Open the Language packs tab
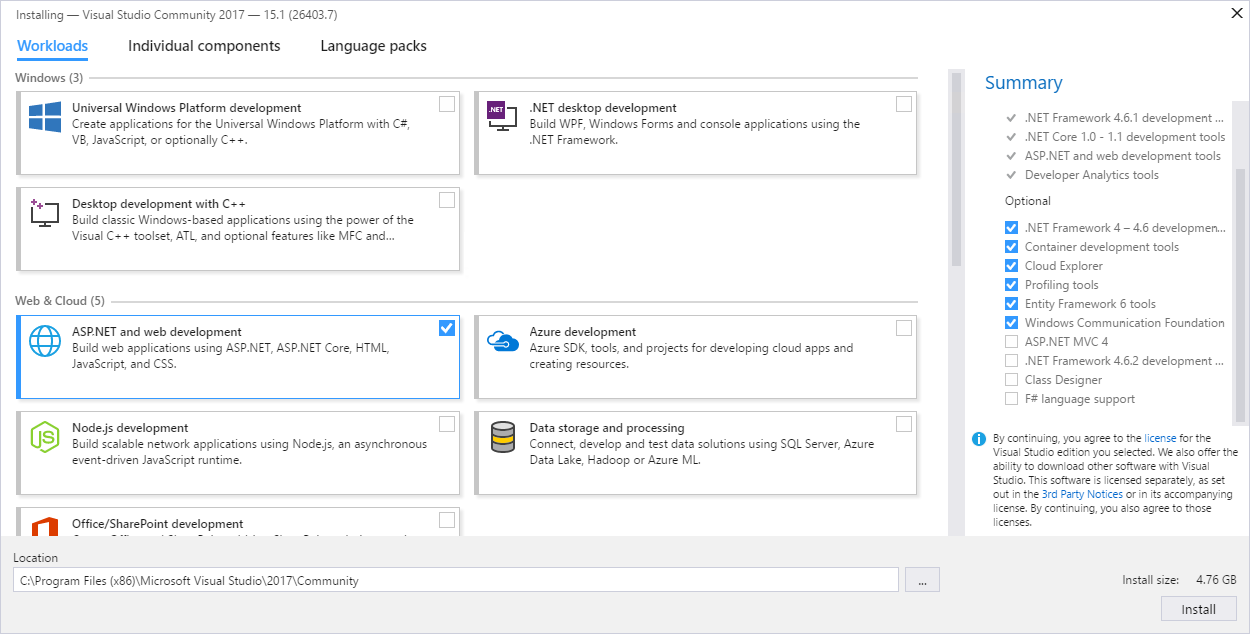The image size is (1250, 634). click(x=373, y=46)
